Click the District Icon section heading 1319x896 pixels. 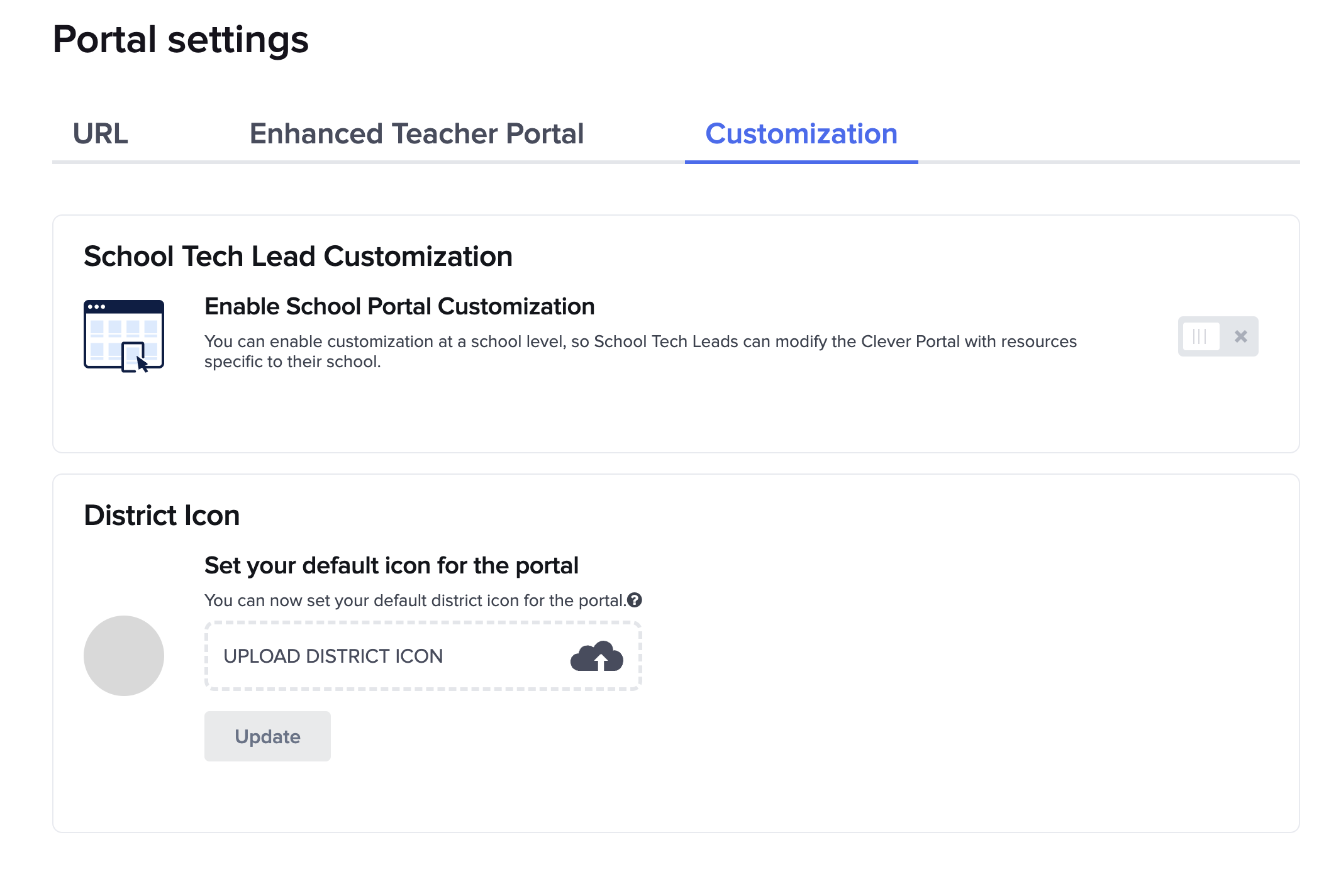pyautogui.click(x=162, y=516)
